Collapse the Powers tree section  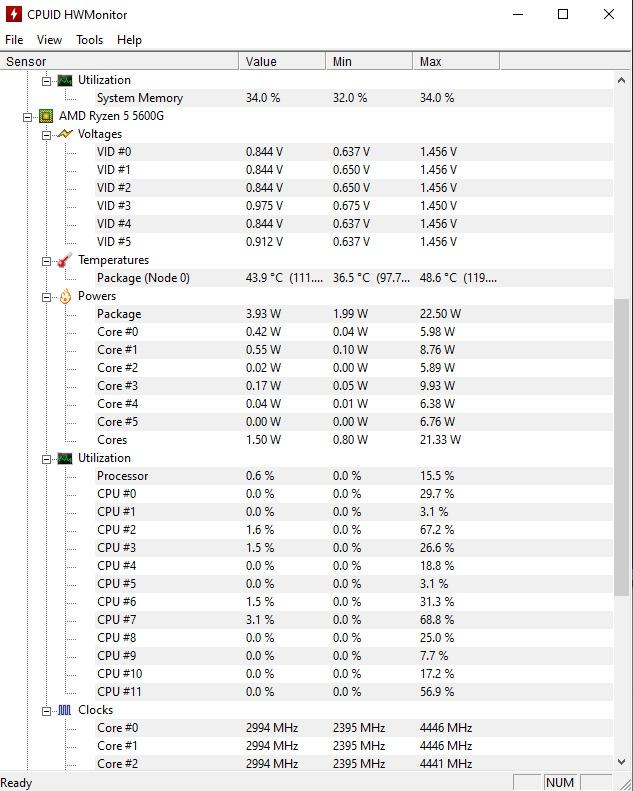[x=46, y=297]
